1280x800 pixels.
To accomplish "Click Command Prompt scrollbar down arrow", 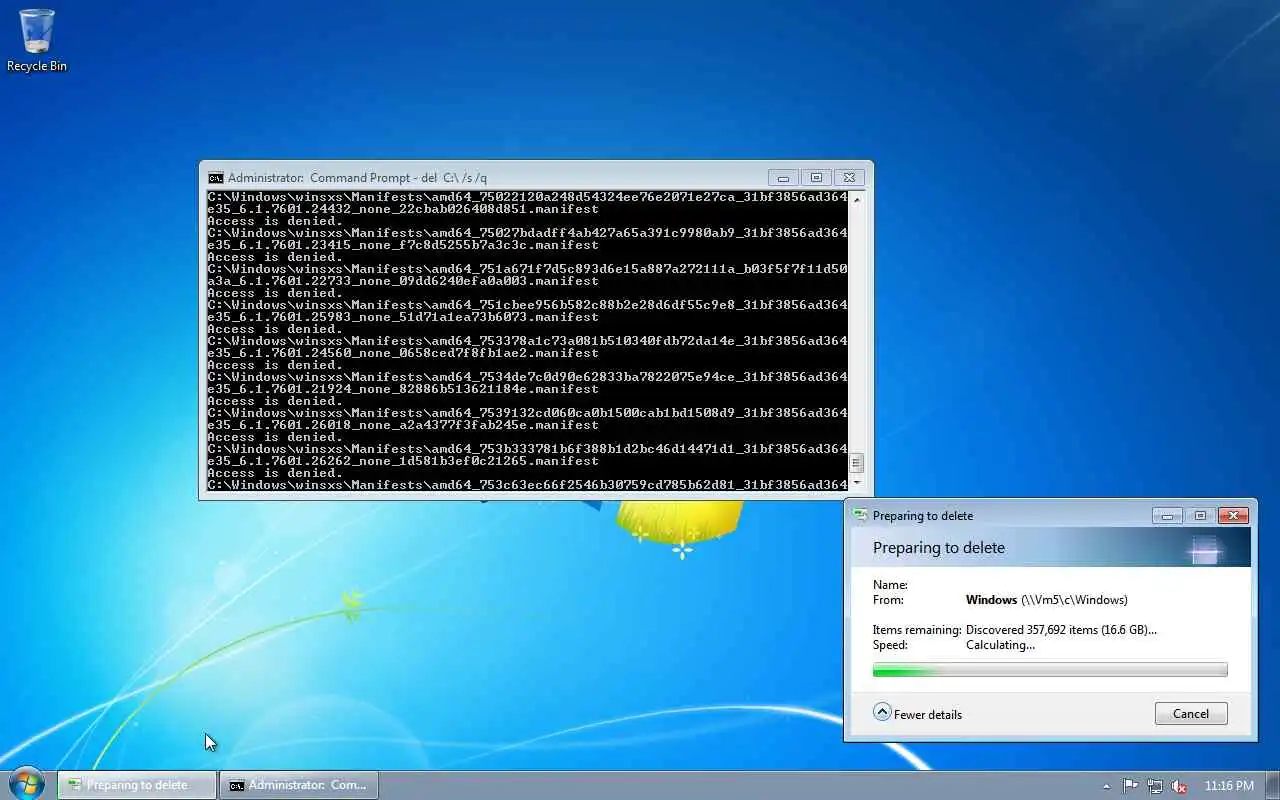I will pos(857,483).
